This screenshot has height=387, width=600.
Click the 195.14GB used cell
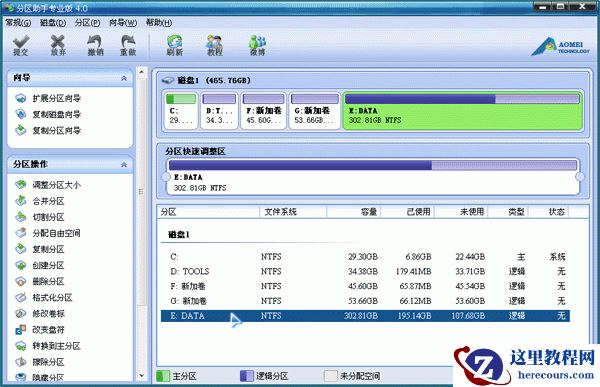[x=414, y=316]
